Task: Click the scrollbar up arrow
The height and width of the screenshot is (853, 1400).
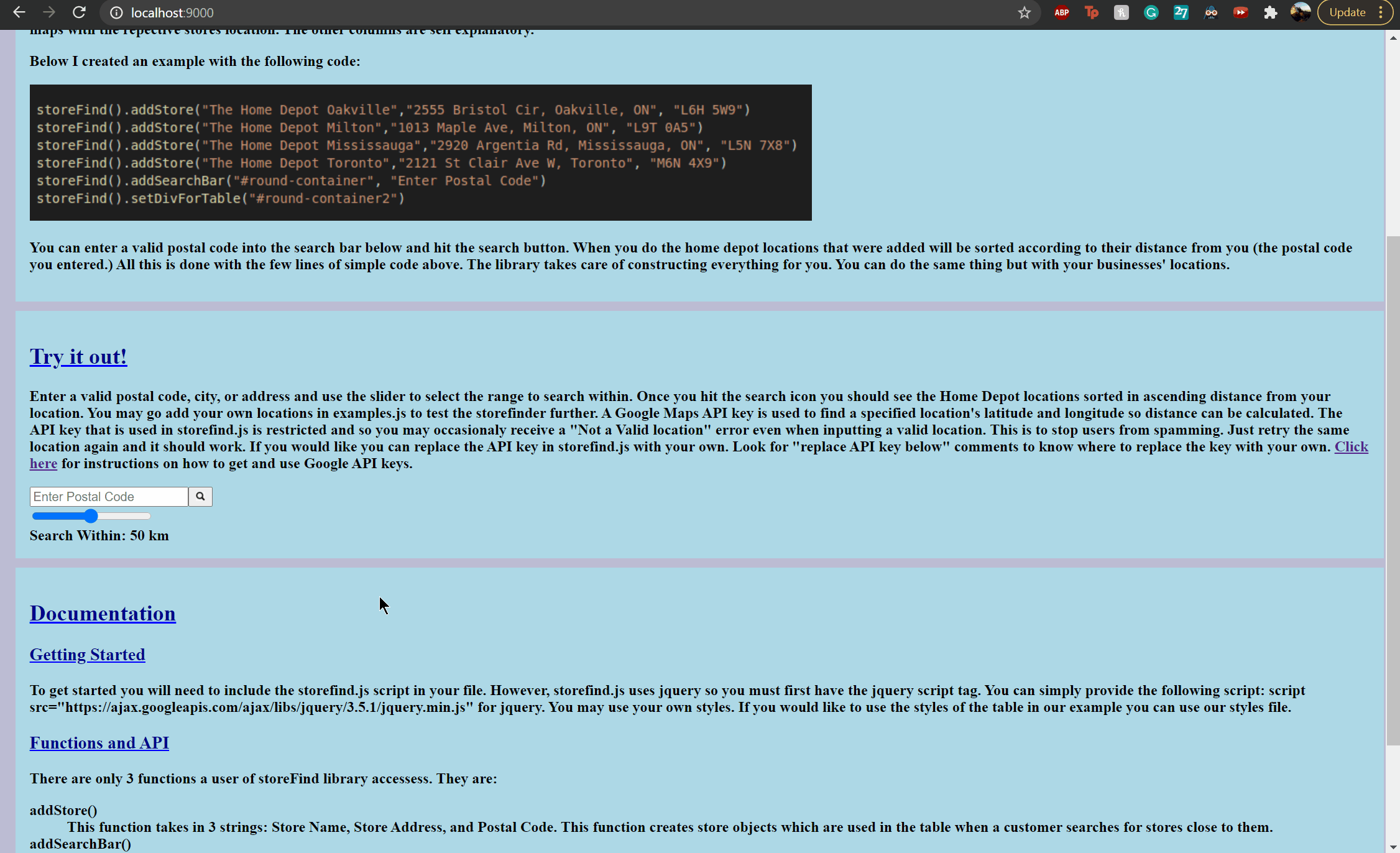Action: (1393, 37)
